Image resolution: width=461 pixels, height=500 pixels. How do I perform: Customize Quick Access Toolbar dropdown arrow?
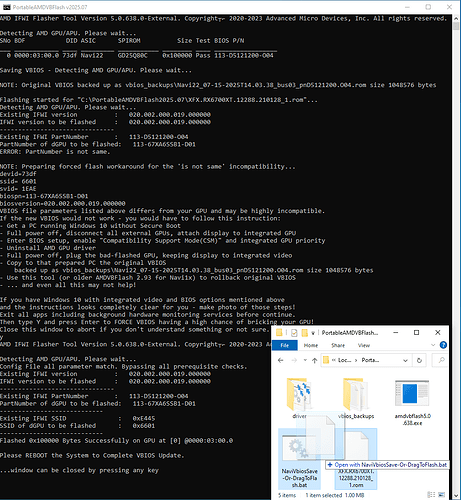click(313, 333)
